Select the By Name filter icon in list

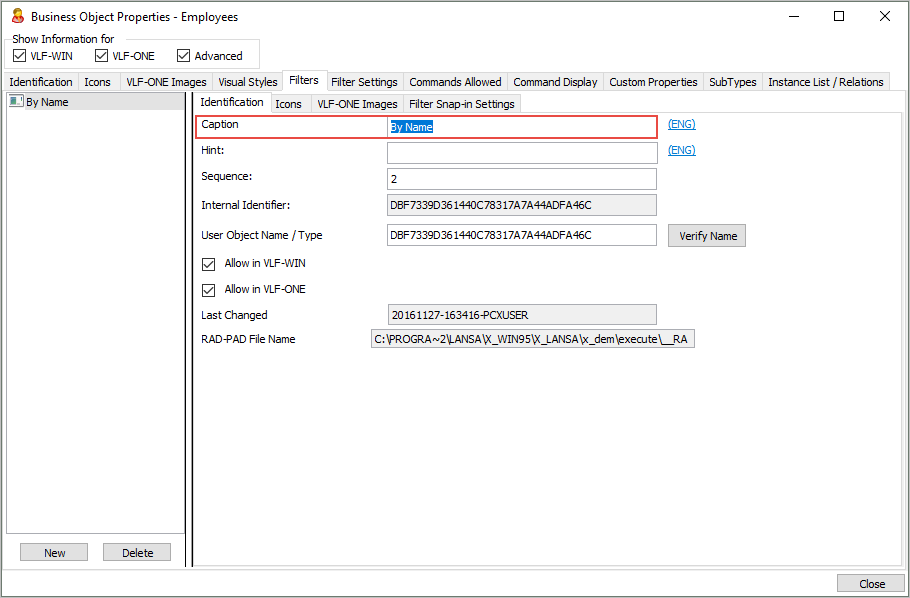pos(16,101)
